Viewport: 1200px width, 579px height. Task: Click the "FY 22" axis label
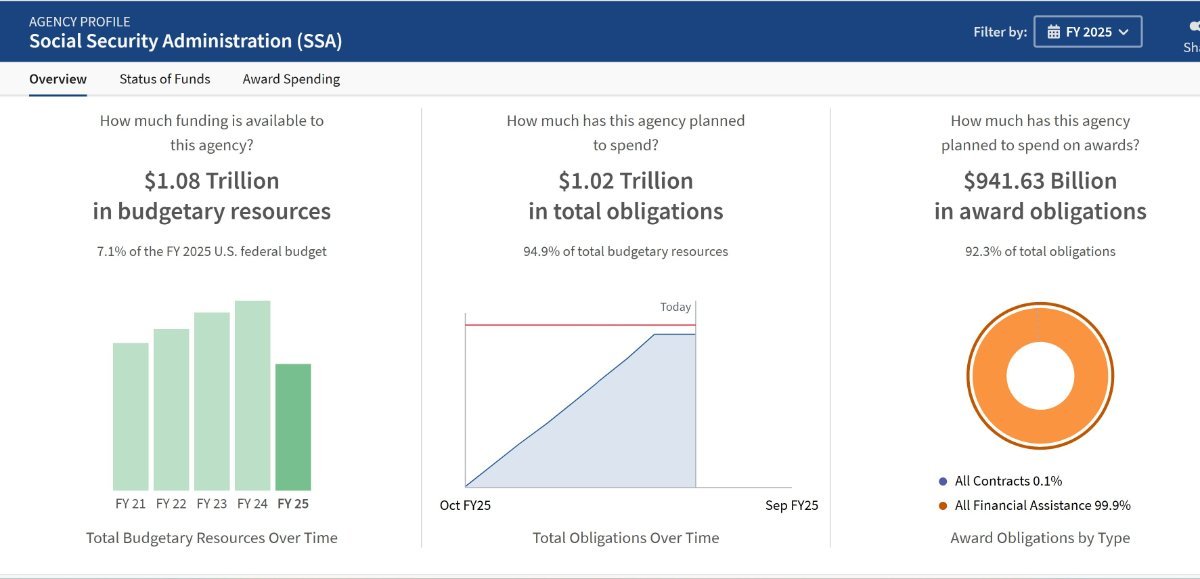pos(171,504)
